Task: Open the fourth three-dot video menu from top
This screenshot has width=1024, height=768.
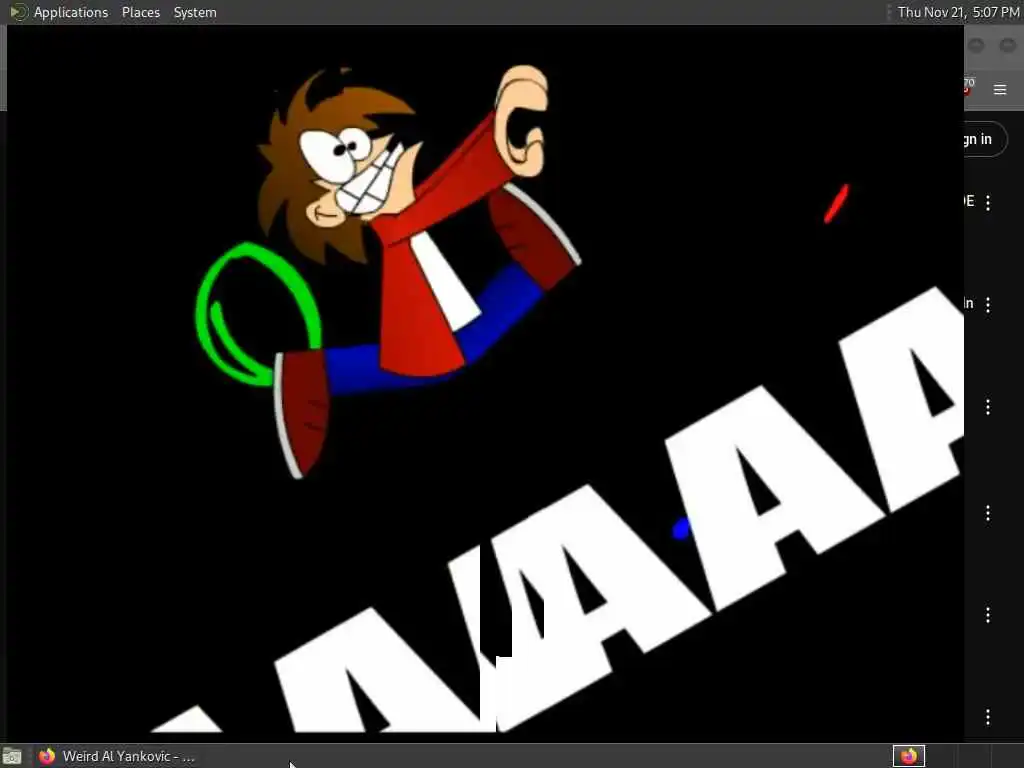Action: pos(988,513)
